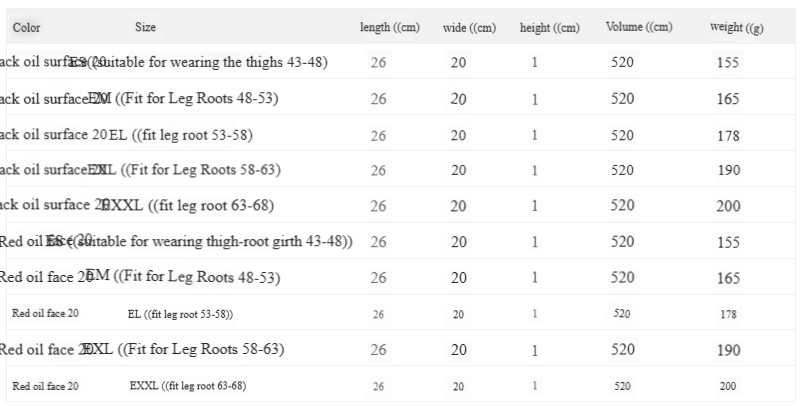Screen dimensions: 800x407
Task: Select red oil face EL leg root 53-58
Action: 180,314
